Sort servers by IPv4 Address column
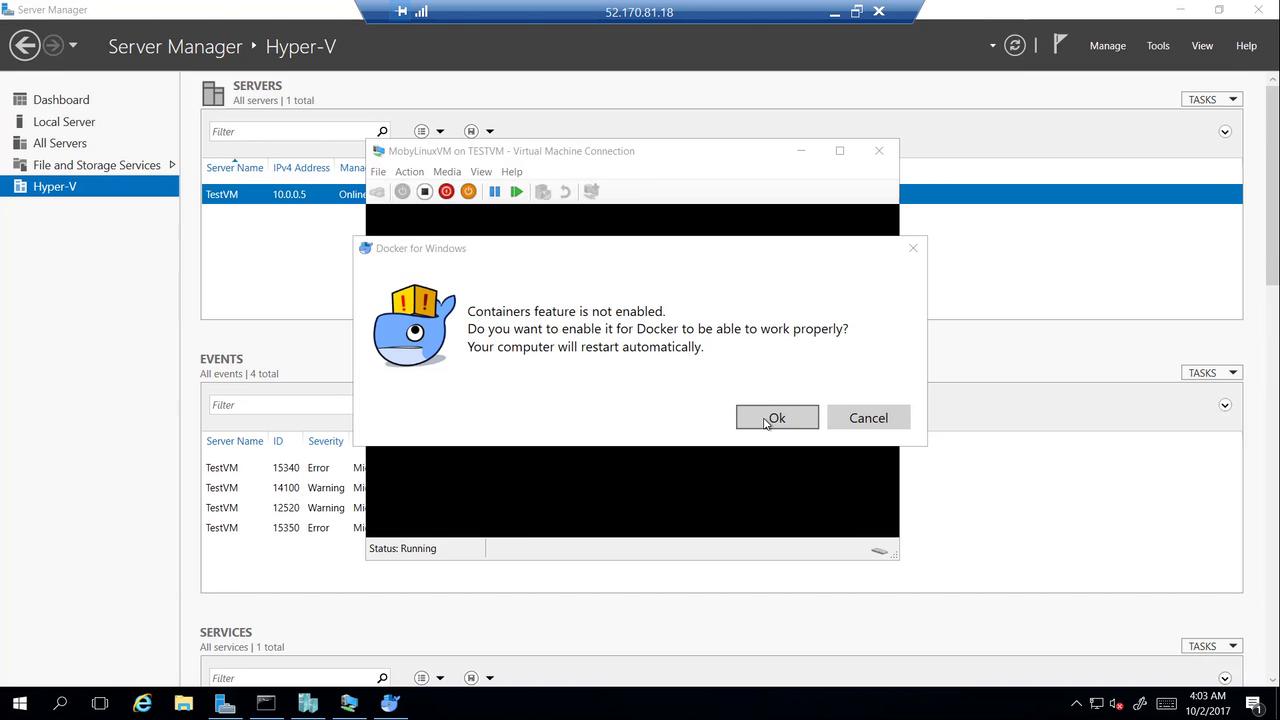The image size is (1280, 720). click(x=301, y=168)
